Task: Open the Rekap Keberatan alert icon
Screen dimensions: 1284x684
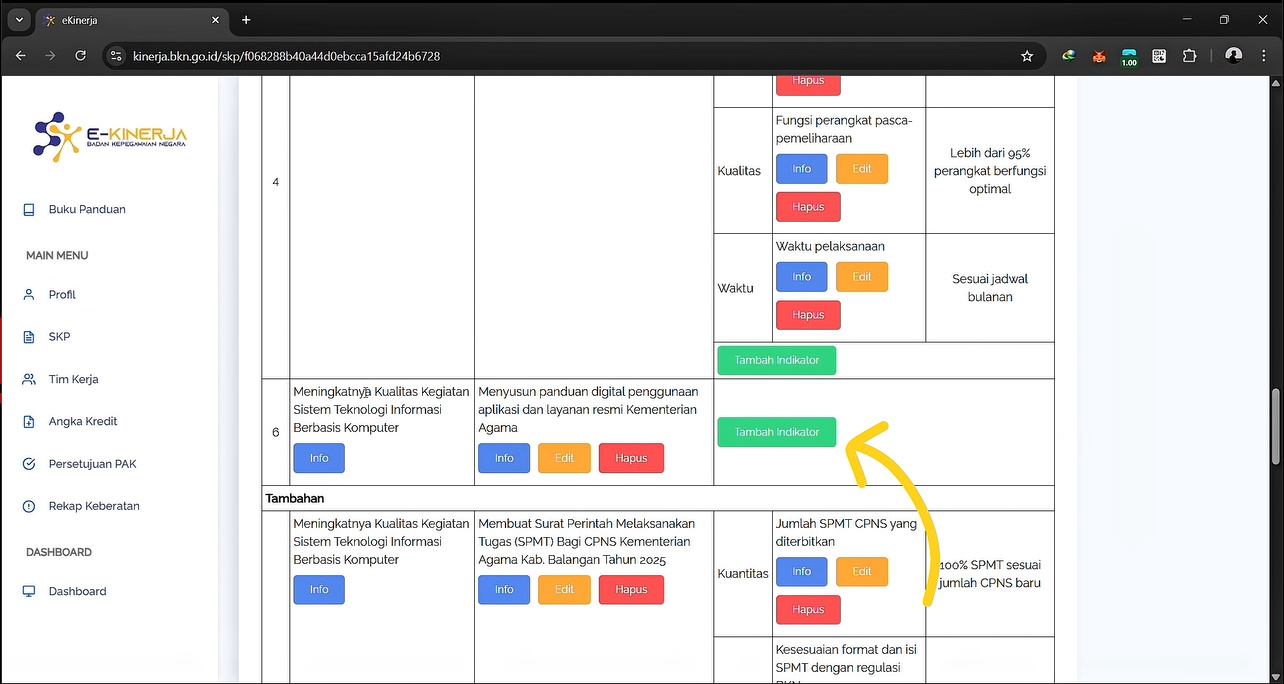Action: click(x=29, y=506)
